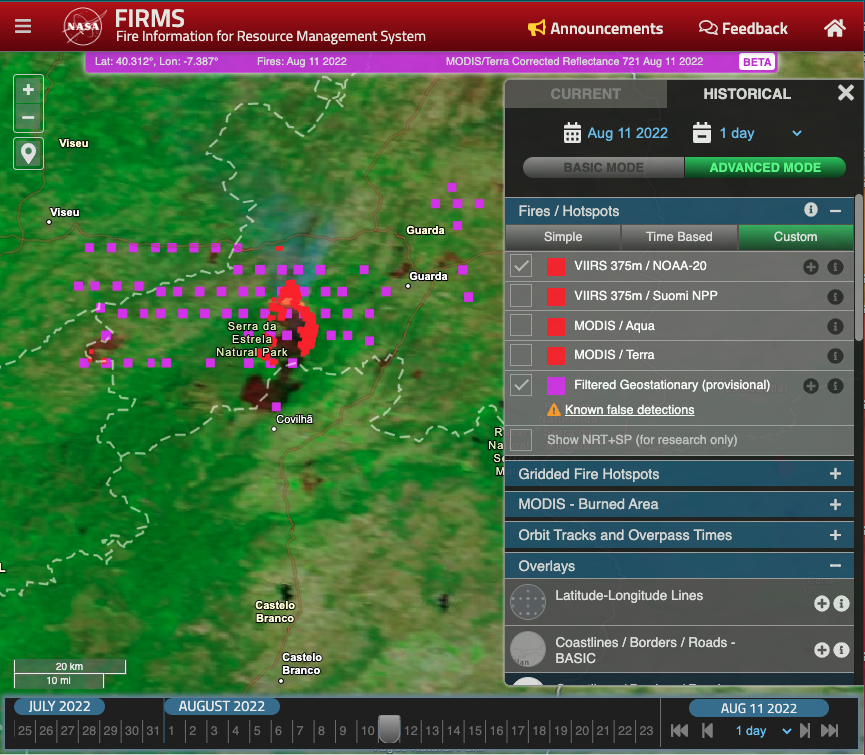
Task: Open the hamburger main menu
Action: point(23,26)
